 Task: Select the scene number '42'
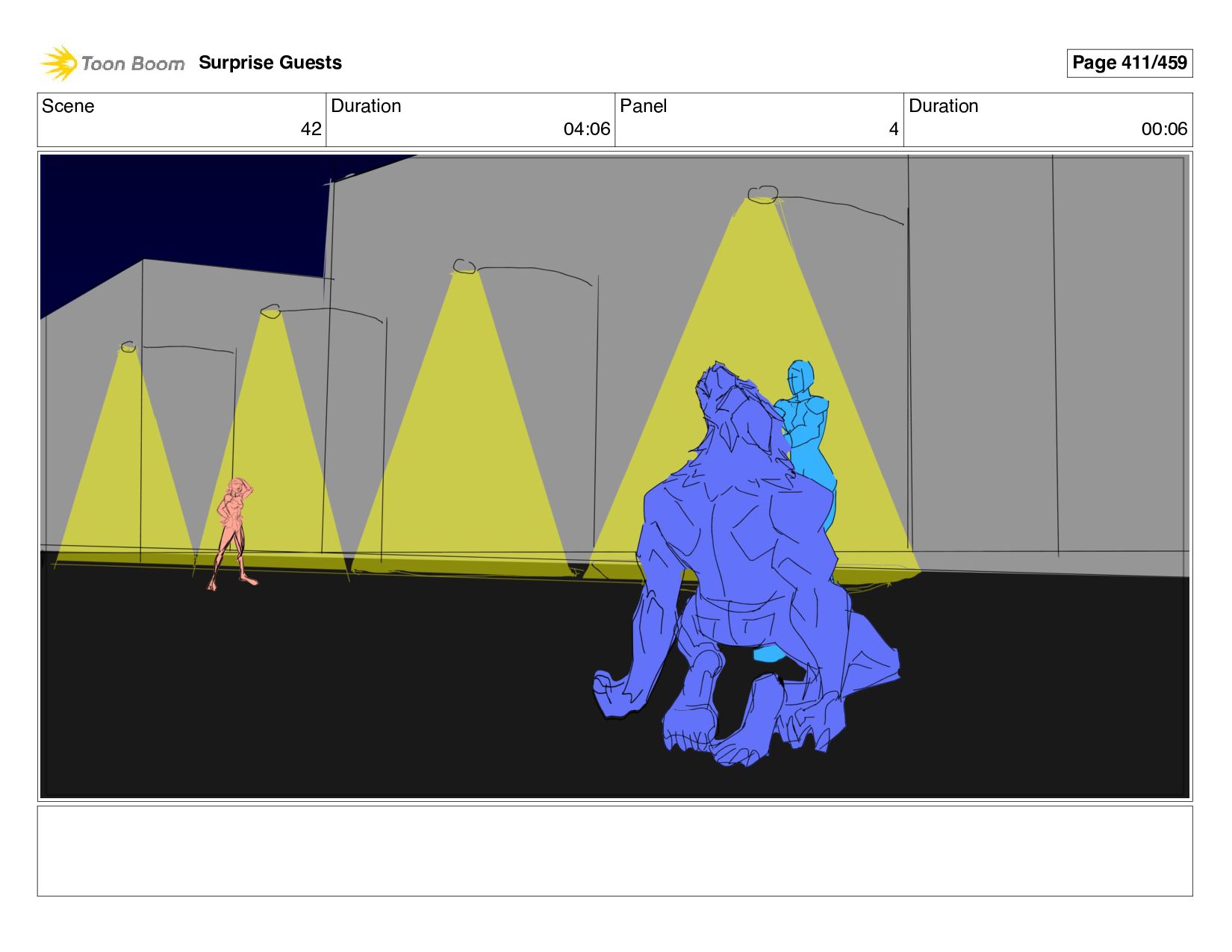311,129
